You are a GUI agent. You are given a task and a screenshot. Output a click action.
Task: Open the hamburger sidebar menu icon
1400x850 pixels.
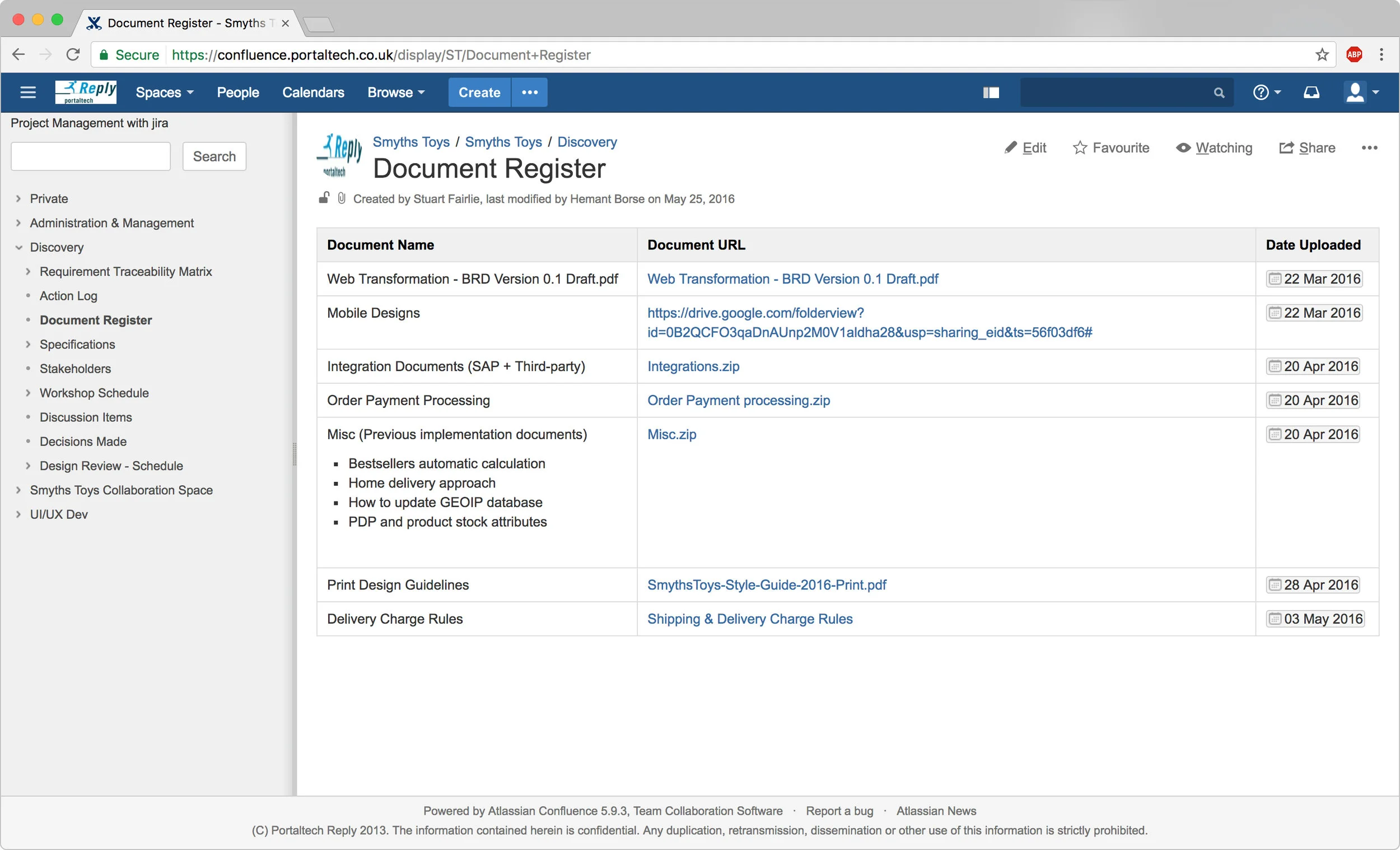point(28,92)
